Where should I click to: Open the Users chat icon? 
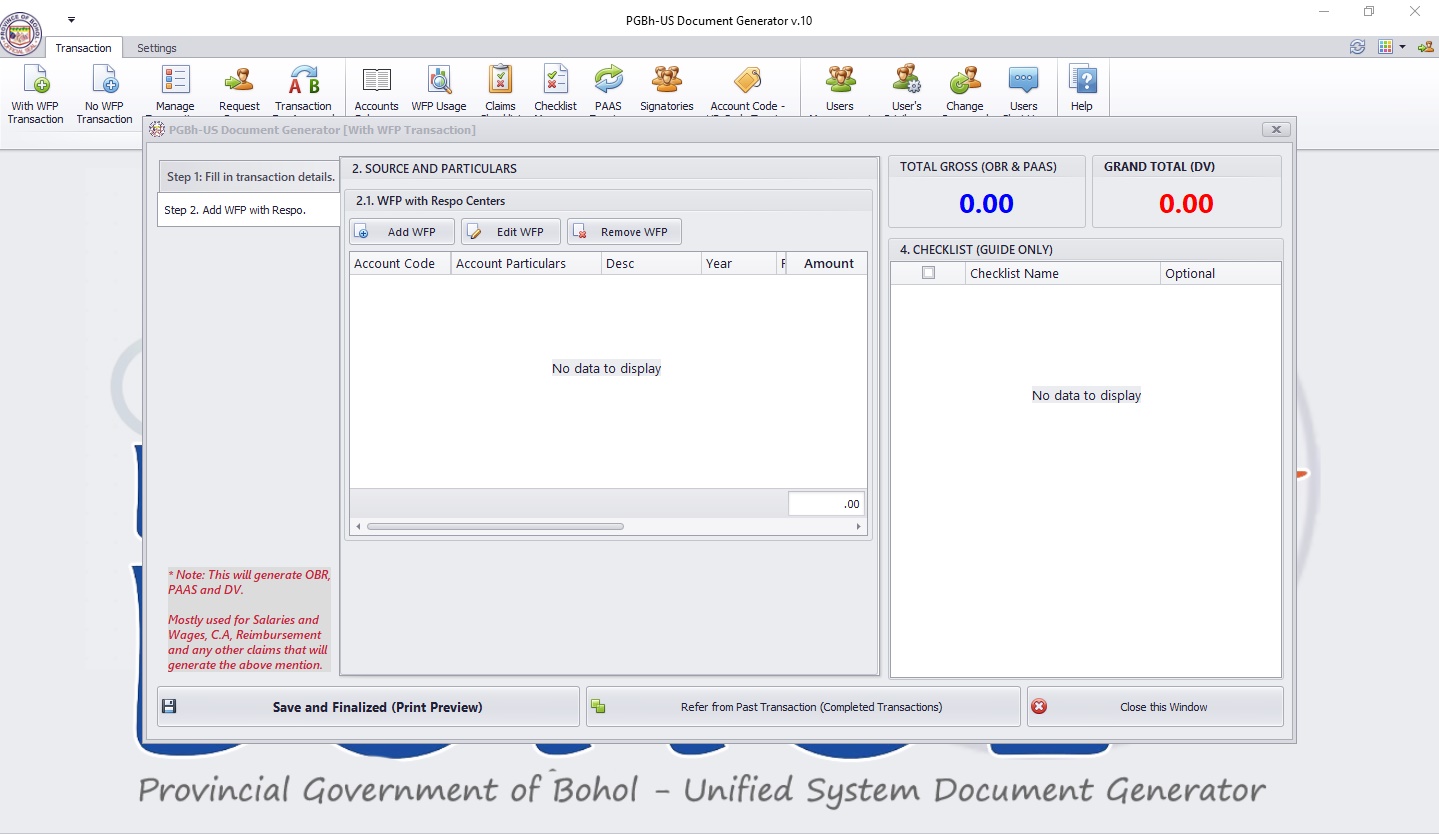[1023, 90]
